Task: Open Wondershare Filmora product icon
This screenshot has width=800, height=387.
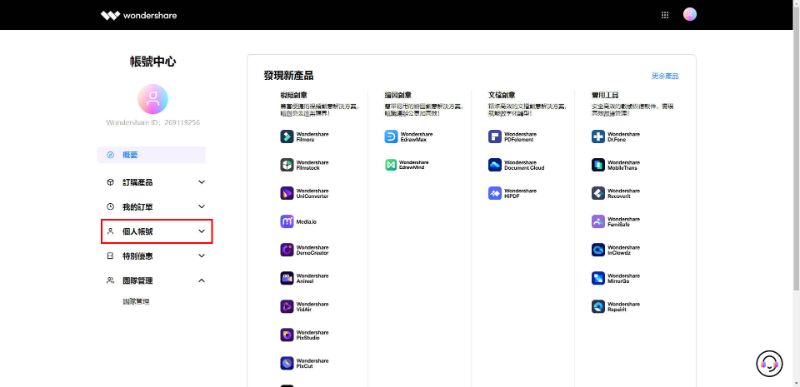Action: [287, 136]
